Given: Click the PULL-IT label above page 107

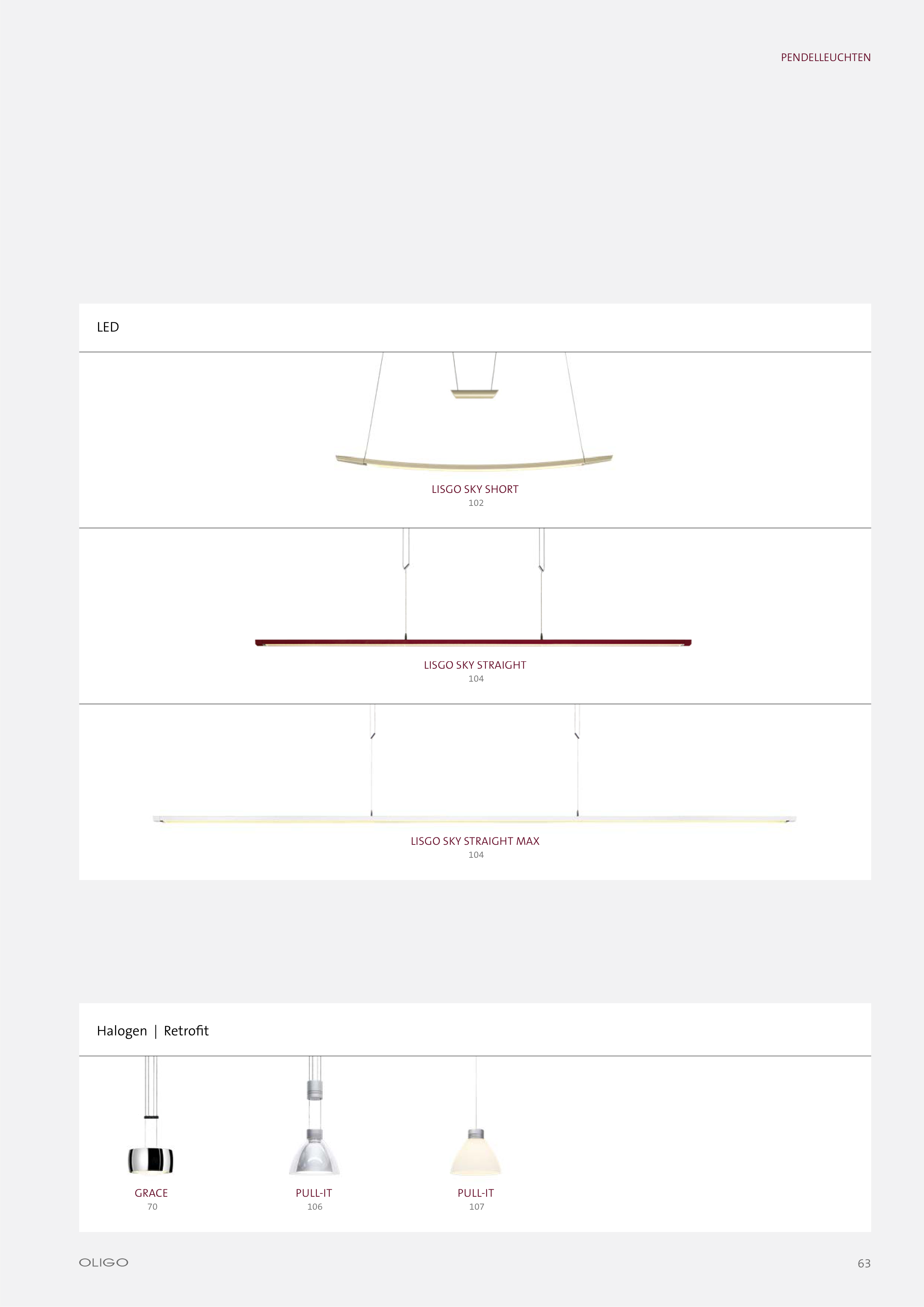Looking at the screenshot, I should 476,1193.
